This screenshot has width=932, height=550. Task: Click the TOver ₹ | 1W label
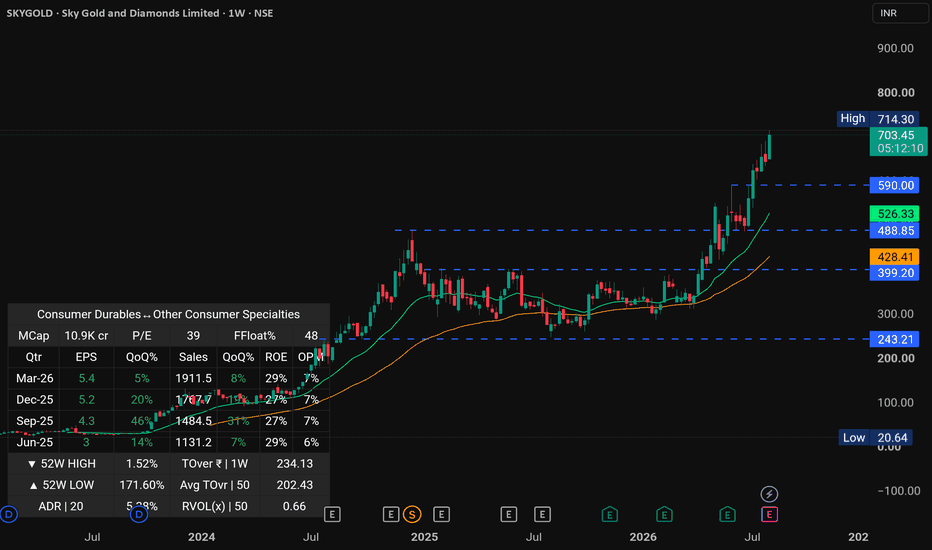pos(215,464)
